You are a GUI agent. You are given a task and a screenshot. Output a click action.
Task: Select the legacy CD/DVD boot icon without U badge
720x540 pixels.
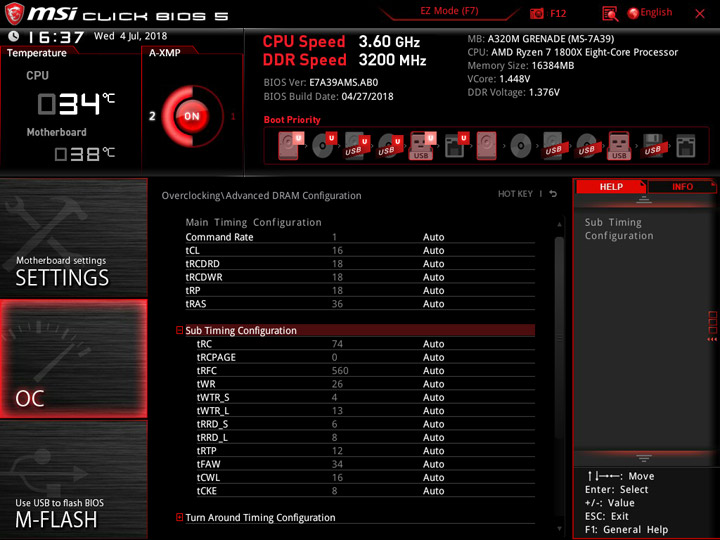[521, 146]
